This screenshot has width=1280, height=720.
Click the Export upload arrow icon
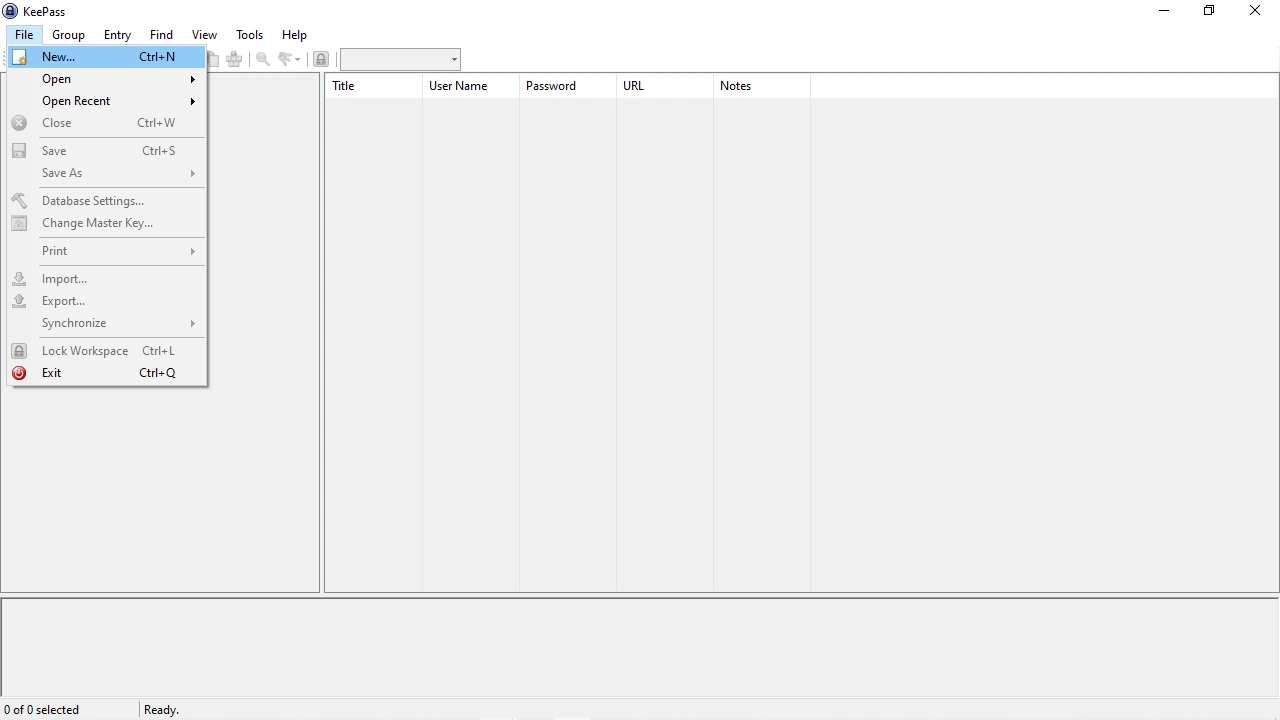click(19, 301)
